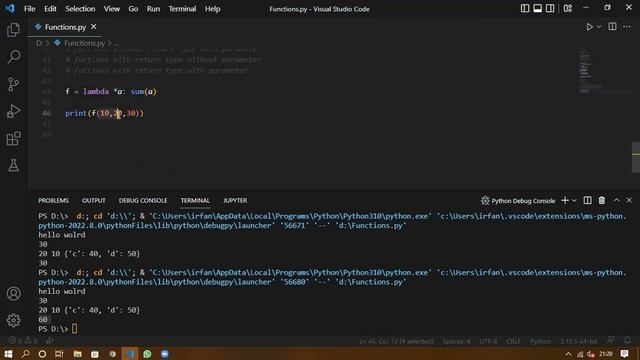
Task: Switch to the PROBLEMS panel tab
Action: point(53,200)
